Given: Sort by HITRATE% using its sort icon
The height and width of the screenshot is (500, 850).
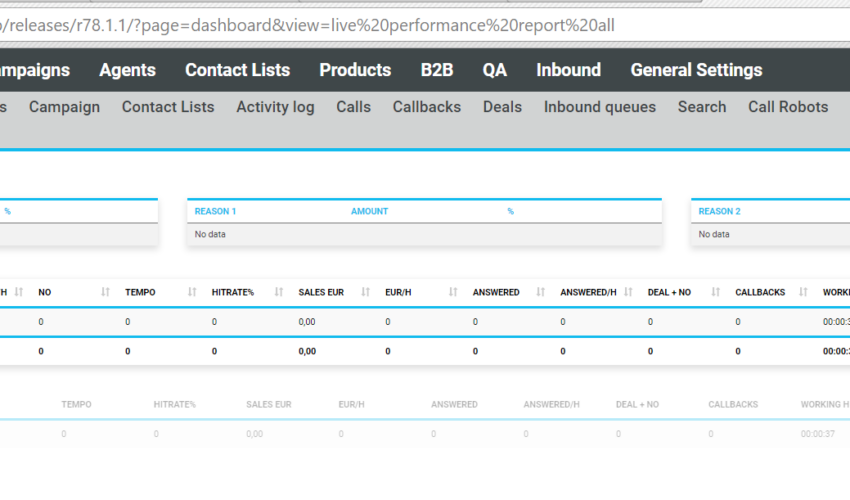Looking at the screenshot, I should (279, 292).
